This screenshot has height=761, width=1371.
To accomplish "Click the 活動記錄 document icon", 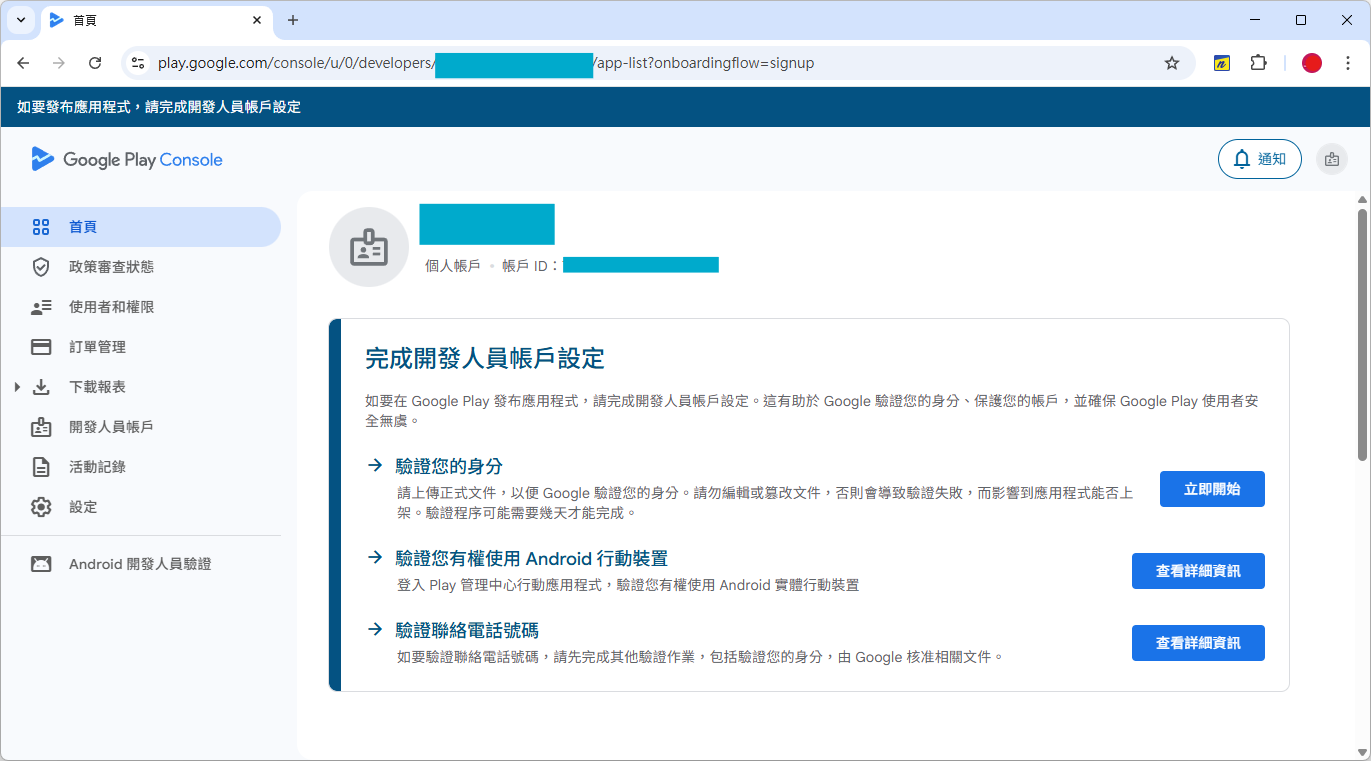I will coord(41,467).
